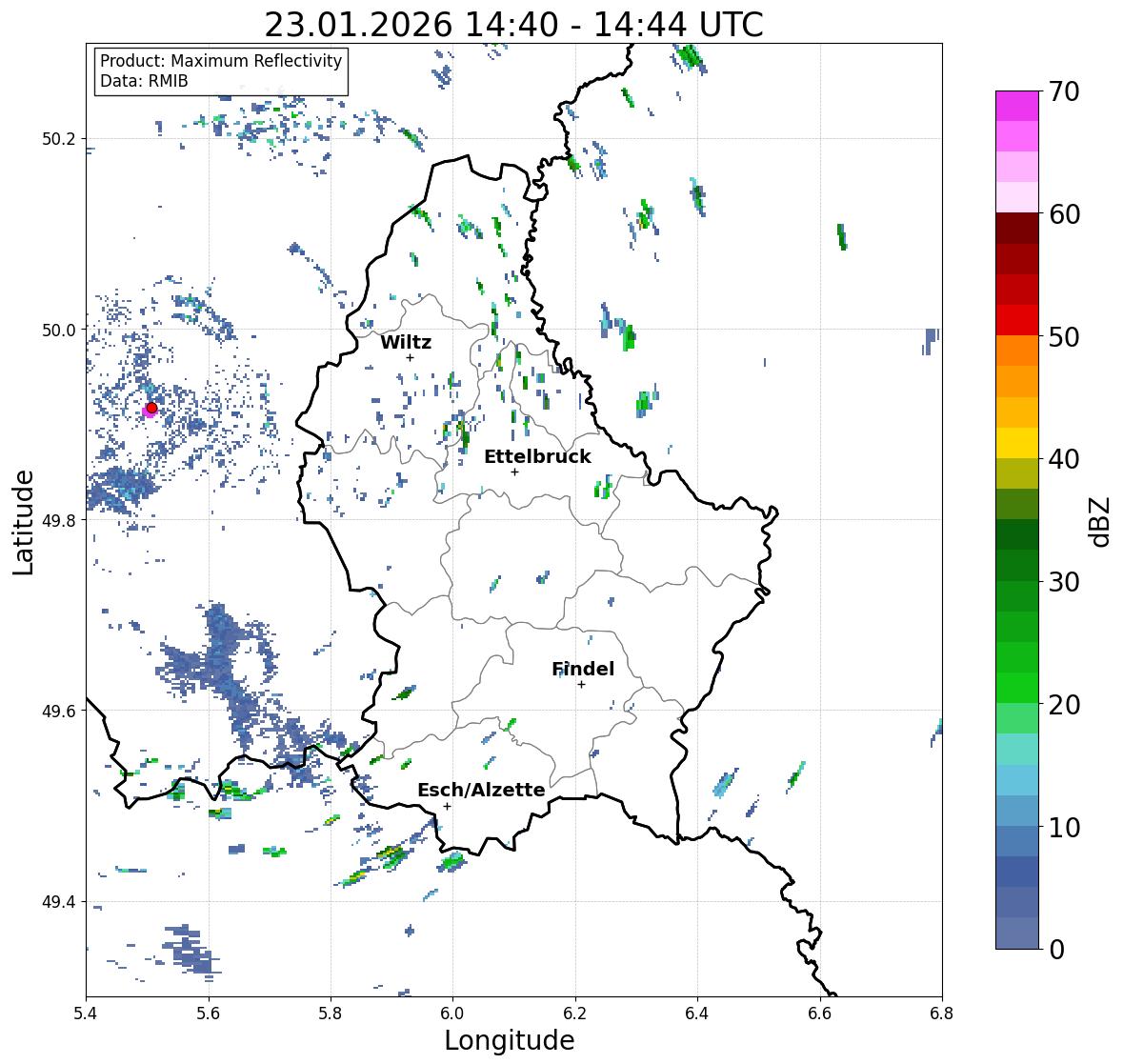Select the Findel station label
This screenshot has width=1123, height=1064.
(x=583, y=669)
